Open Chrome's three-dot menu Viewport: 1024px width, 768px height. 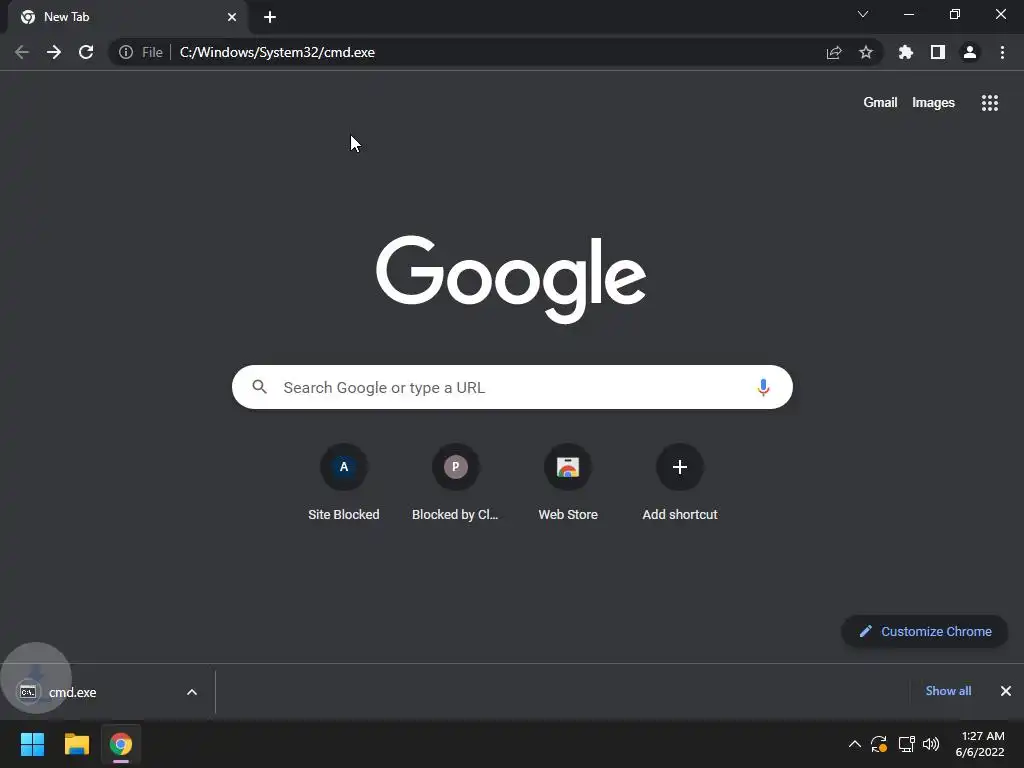pyautogui.click(x=1002, y=52)
